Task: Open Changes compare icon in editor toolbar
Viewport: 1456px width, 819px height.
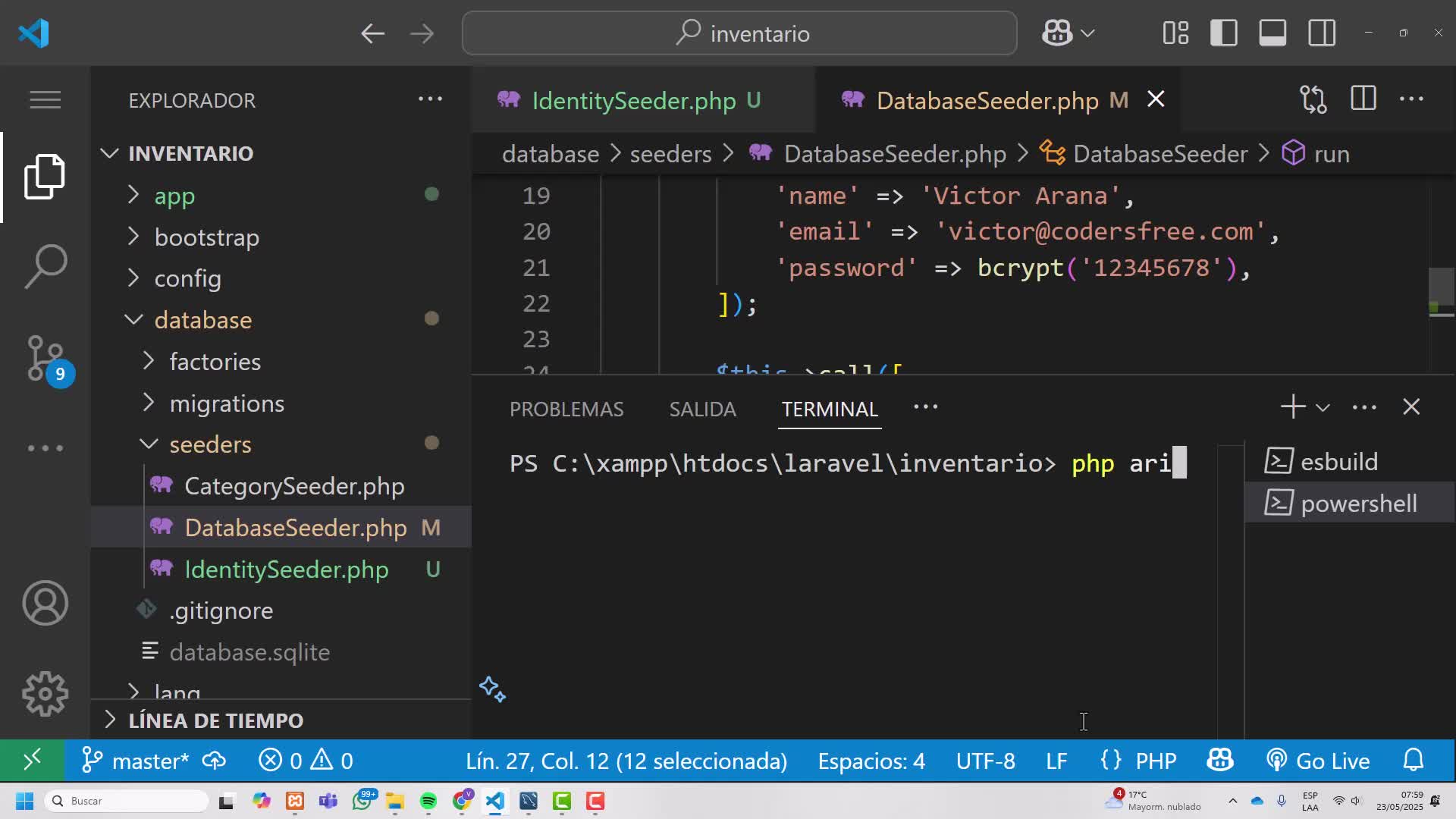Action: pos(1313,99)
